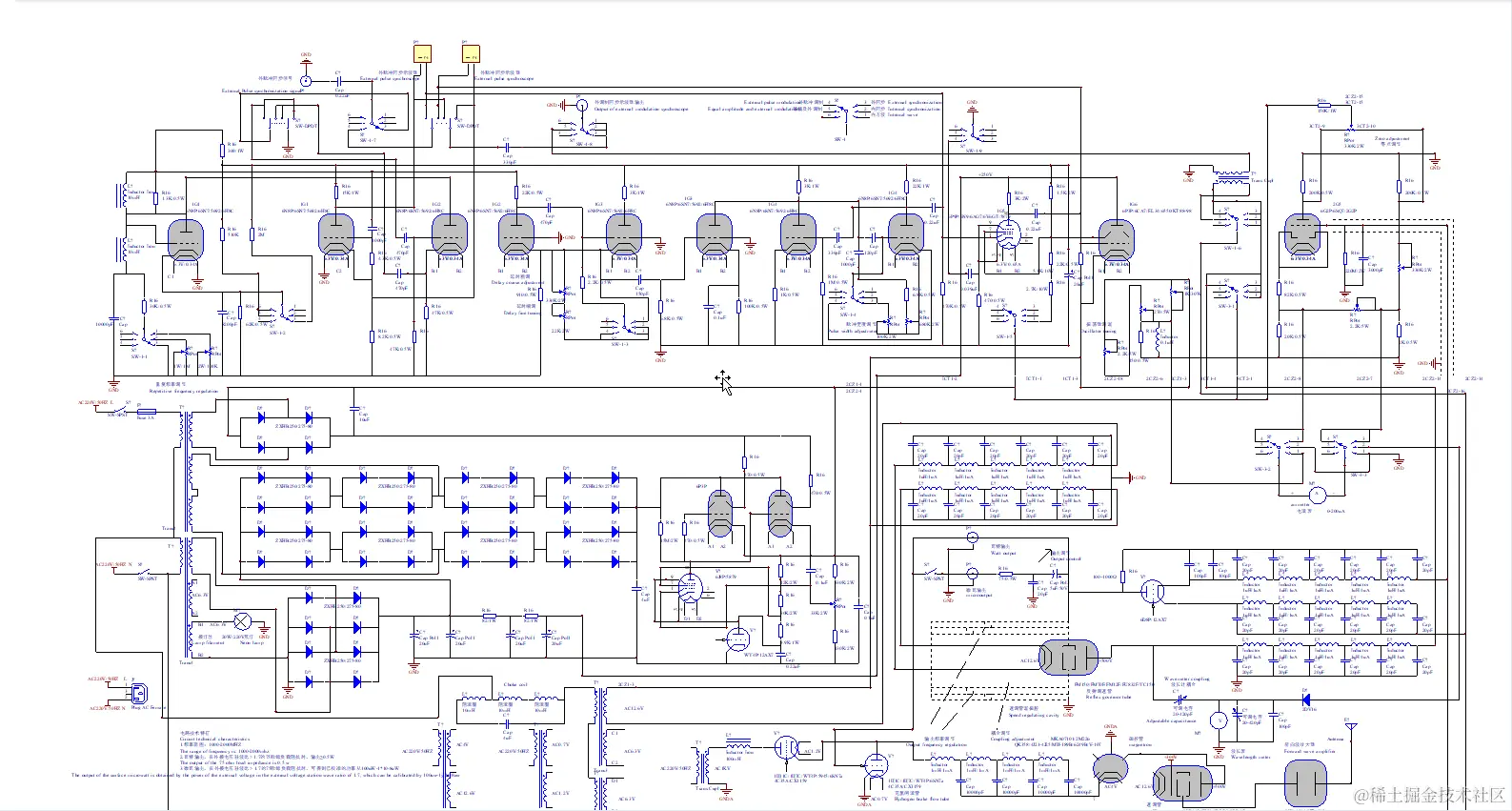Click the 'Pulse width adjustment' label
Image resolution: width=1512 pixels, height=811 pixels.
(853, 331)
